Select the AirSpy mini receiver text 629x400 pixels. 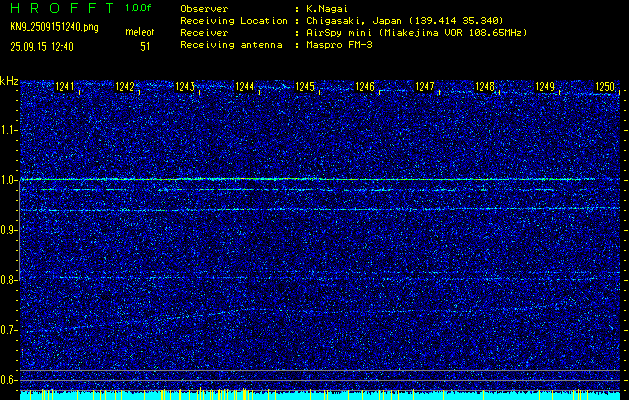pos(416,33)
